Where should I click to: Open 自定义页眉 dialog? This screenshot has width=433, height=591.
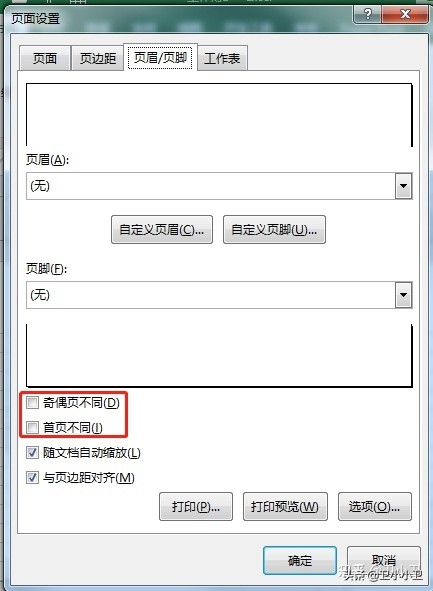pyautogui.click(x=162, y=230)
